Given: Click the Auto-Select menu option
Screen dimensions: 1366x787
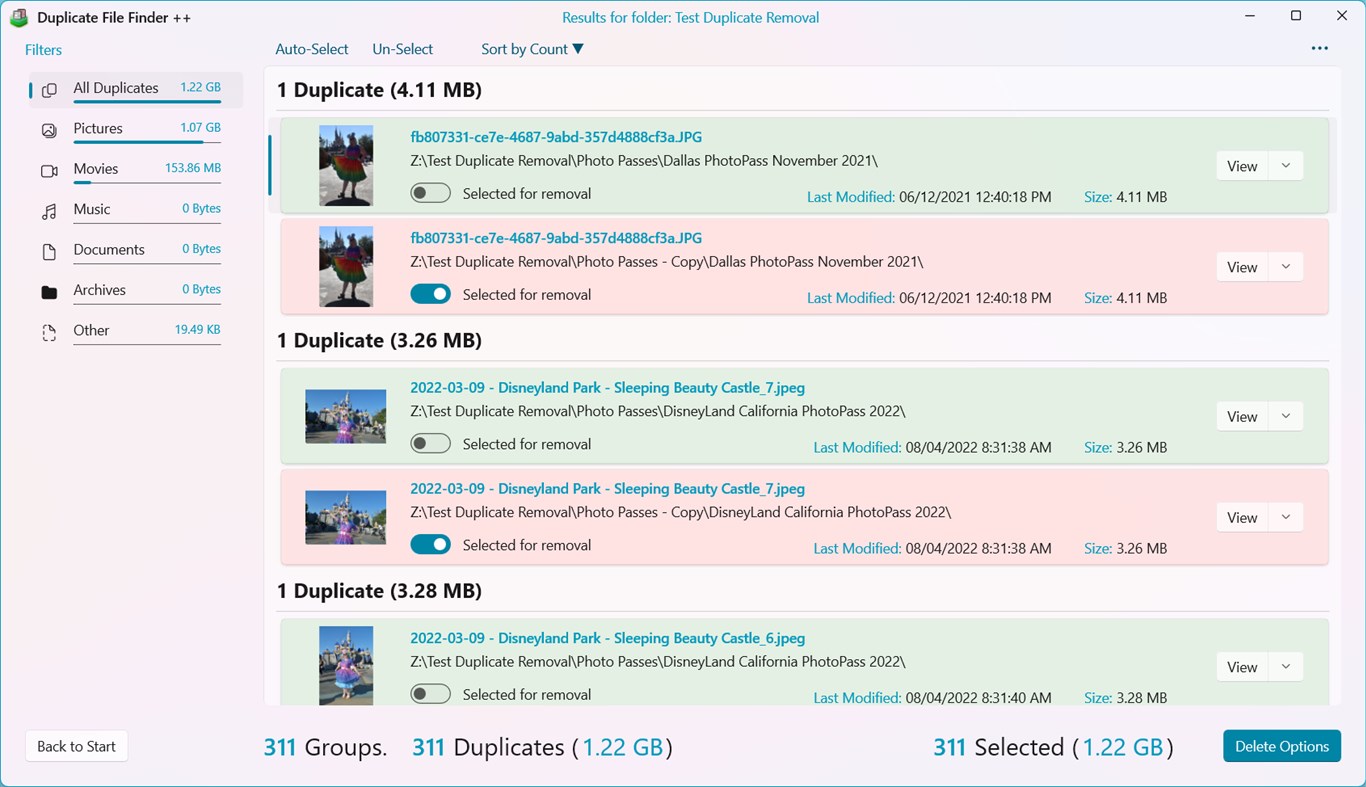Looking at the screenshot, I should (311, 48).
